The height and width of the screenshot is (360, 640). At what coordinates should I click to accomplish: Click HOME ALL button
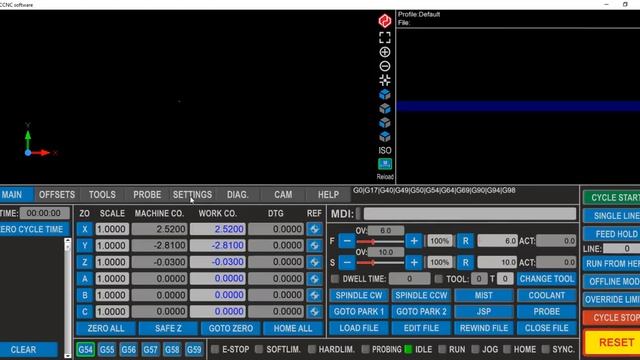tap(293, 328)
